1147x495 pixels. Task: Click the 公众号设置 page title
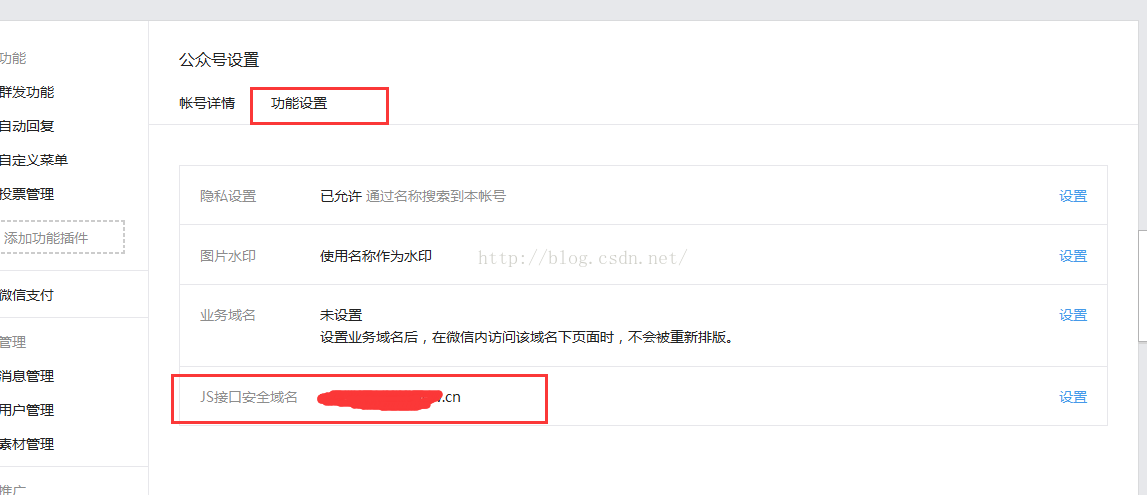(219, 60)
